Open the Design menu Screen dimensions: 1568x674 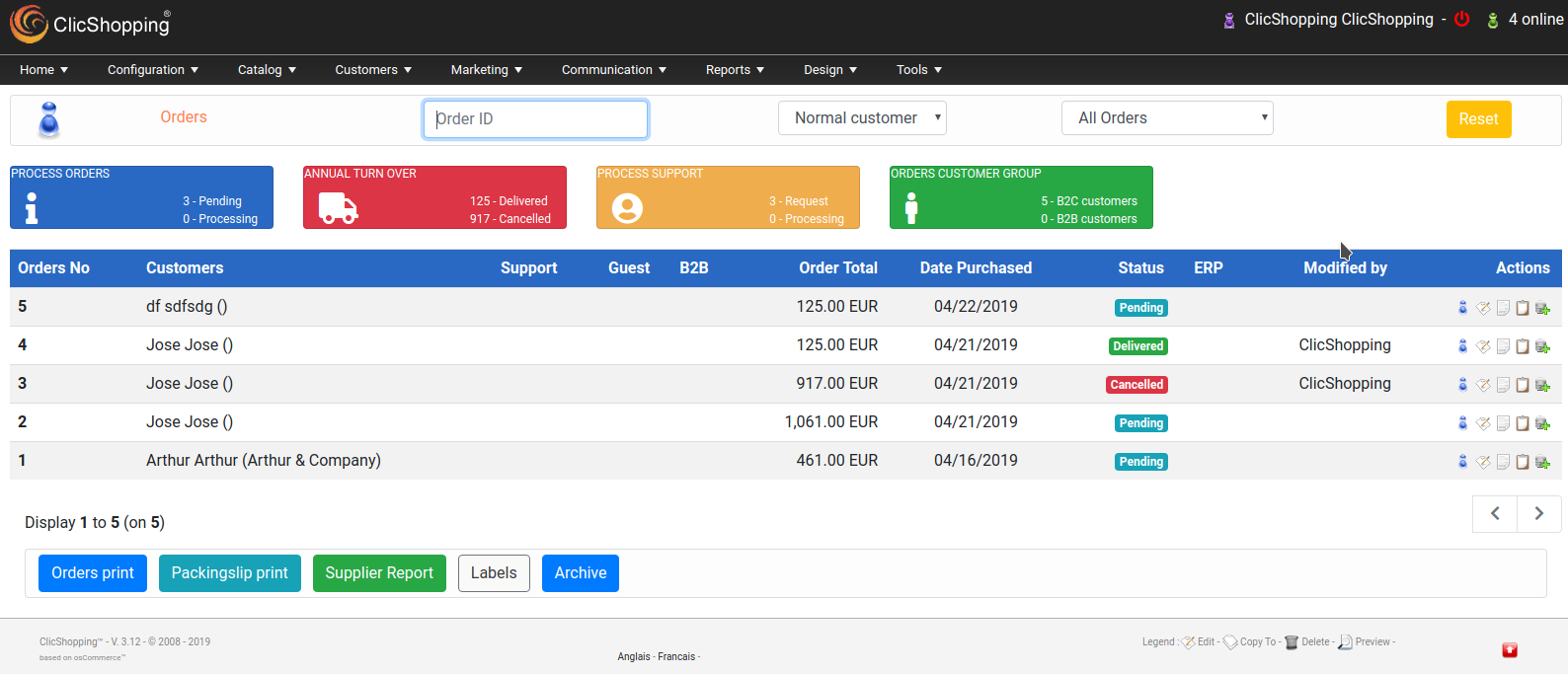point(830,69)
